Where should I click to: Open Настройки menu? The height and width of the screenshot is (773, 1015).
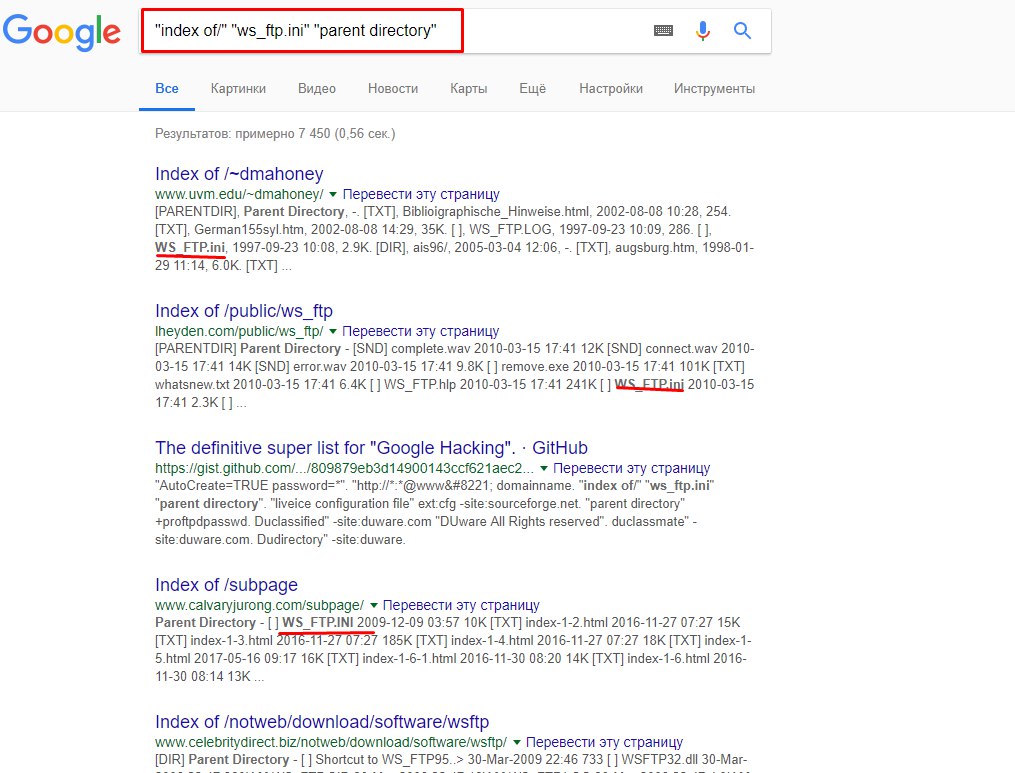(x=610, y=89)
